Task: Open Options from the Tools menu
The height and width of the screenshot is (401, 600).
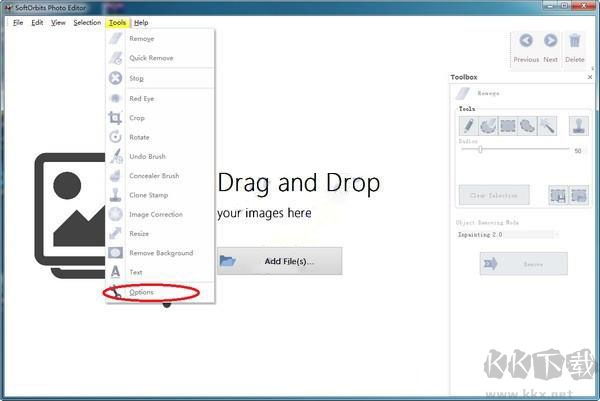Action: (x=141, y=292)
